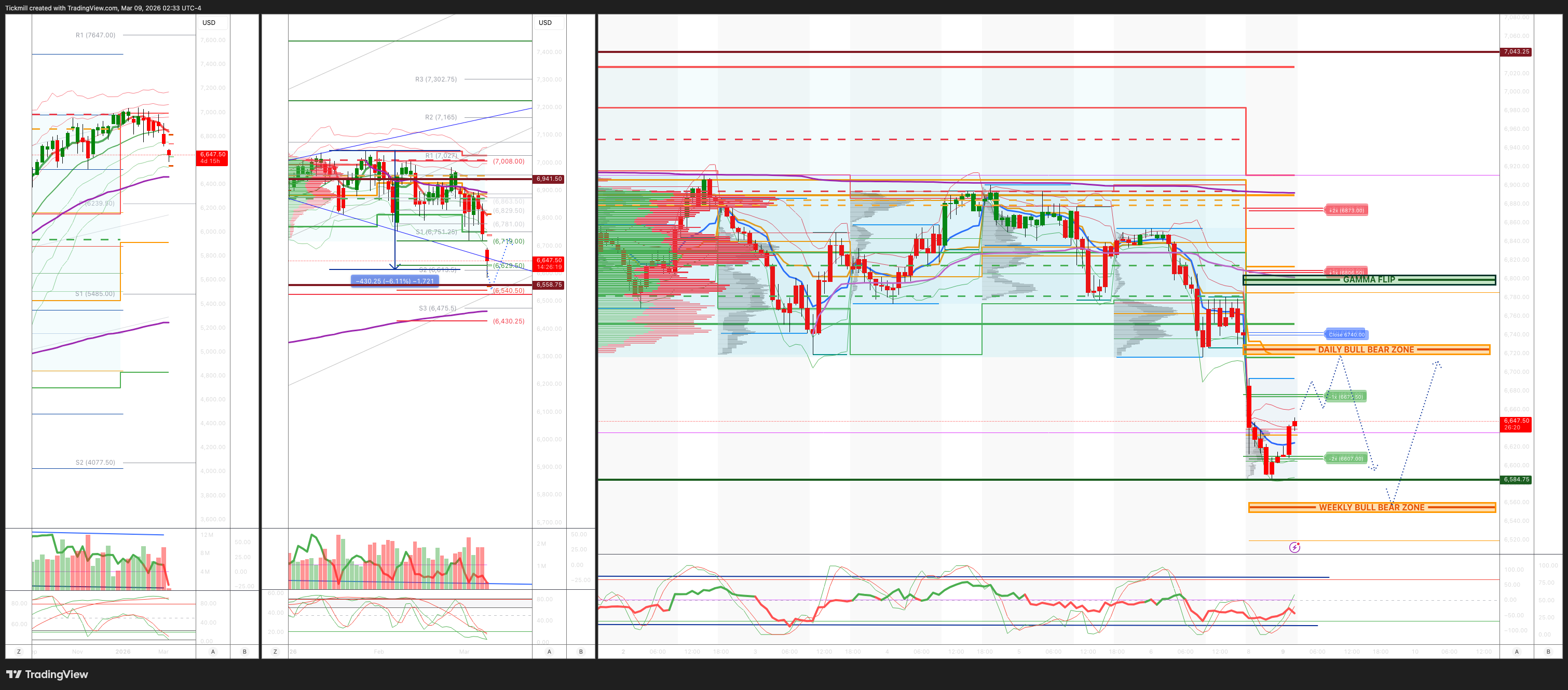Image resolution: width=1568 pixels, height=690 pixels.
Task: Click the Z timezone button on middle chart
Action: coord(275,652)
